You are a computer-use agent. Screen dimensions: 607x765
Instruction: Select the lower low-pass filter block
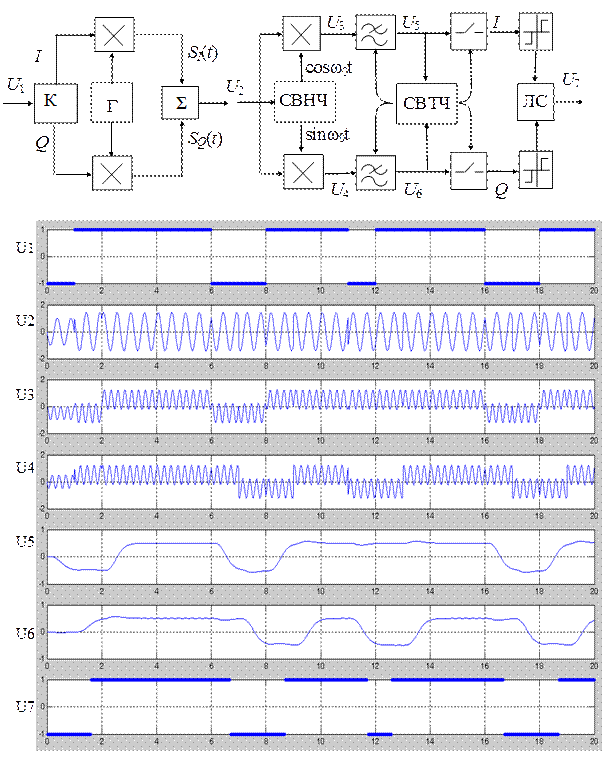[x=375, y=173]
